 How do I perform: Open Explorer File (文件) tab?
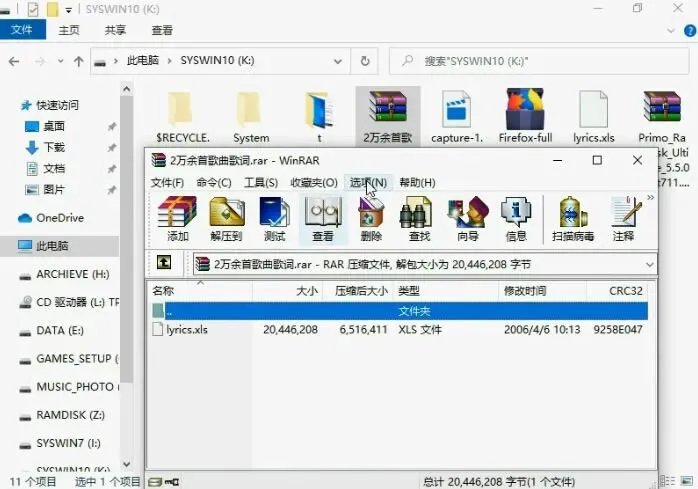pos(22,30)
